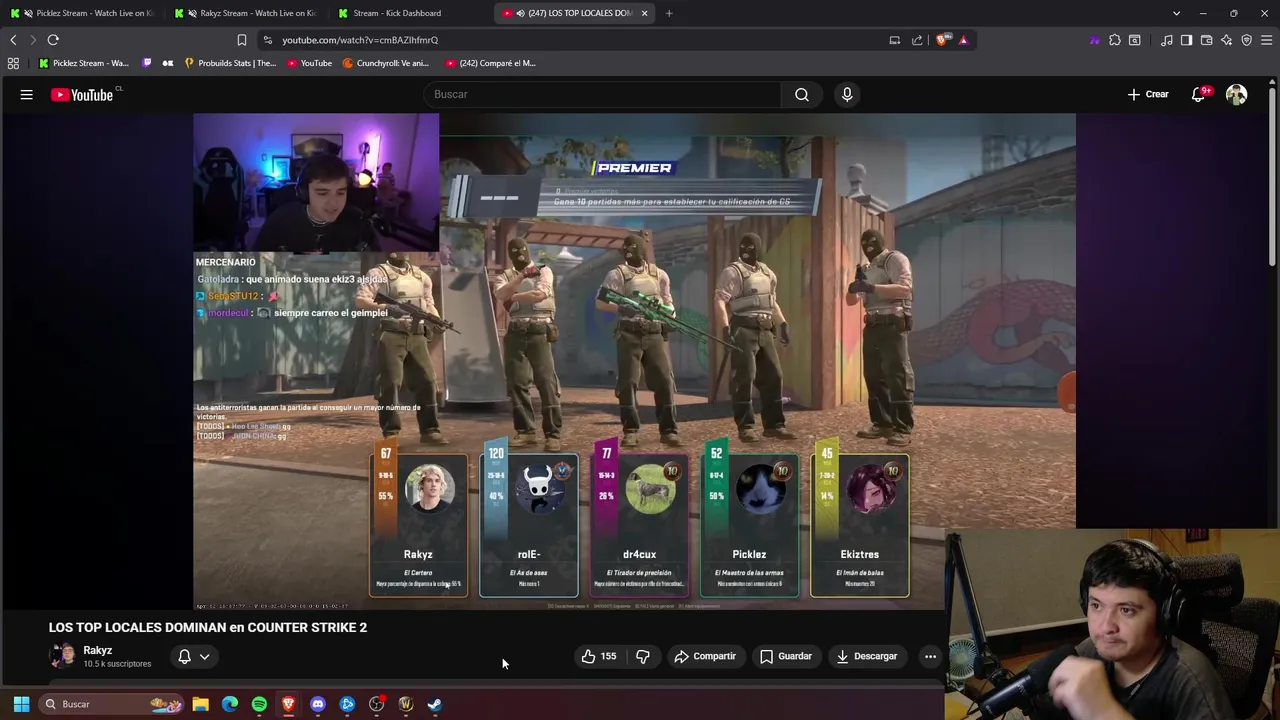Screen dimensions: 1280x720
Task: Open the tab search dropdown arrow
Action: click(x=1176, y=13)
